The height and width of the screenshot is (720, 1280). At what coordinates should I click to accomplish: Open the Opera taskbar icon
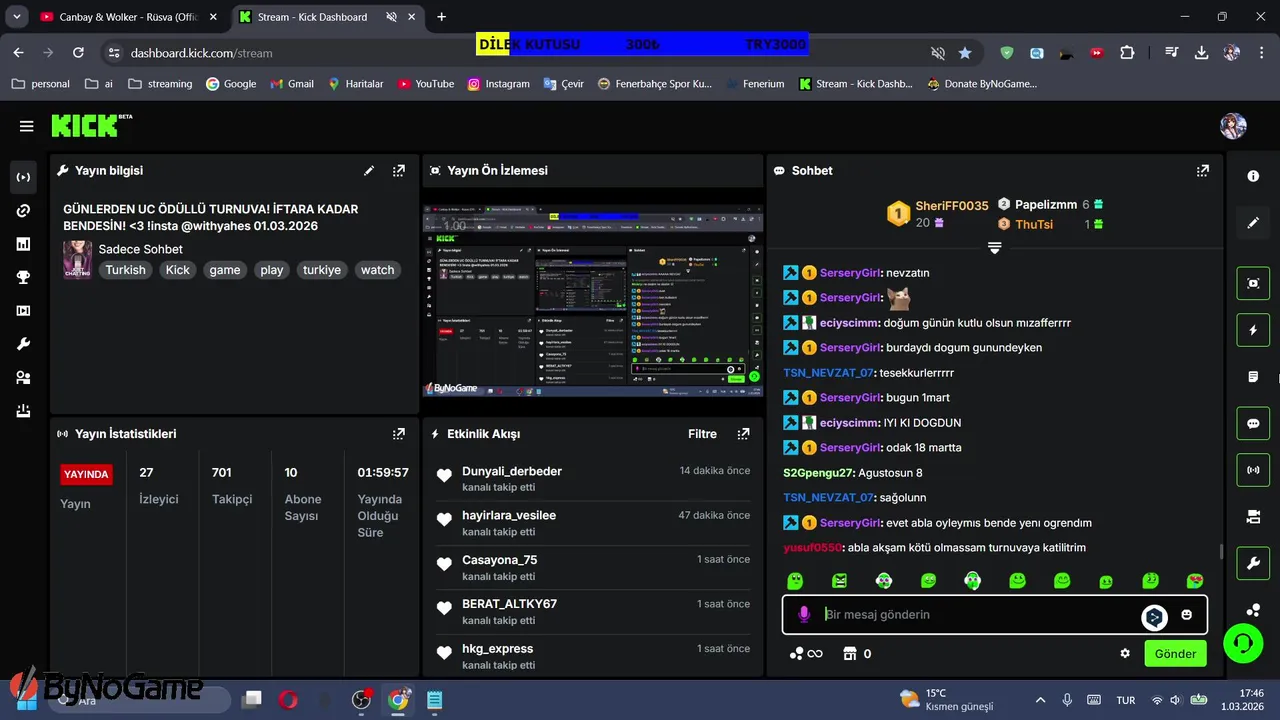[288, 700]
